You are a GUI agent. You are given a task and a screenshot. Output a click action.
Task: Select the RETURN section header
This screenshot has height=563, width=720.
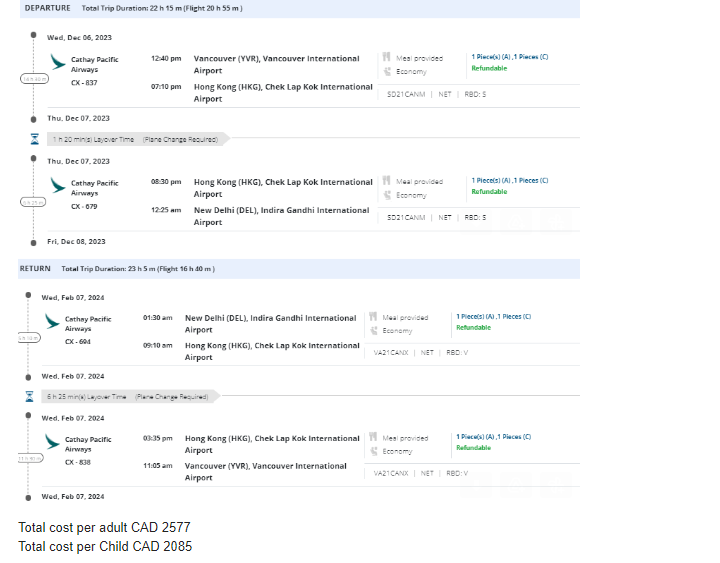[35, 269]
